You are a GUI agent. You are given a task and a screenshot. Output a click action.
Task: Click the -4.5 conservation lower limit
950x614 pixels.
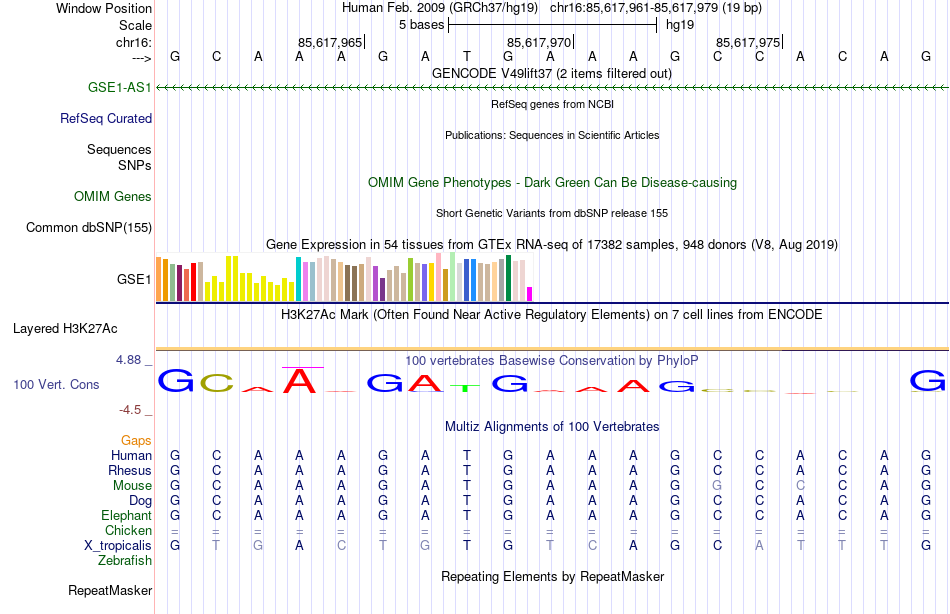tap(130, 410)
